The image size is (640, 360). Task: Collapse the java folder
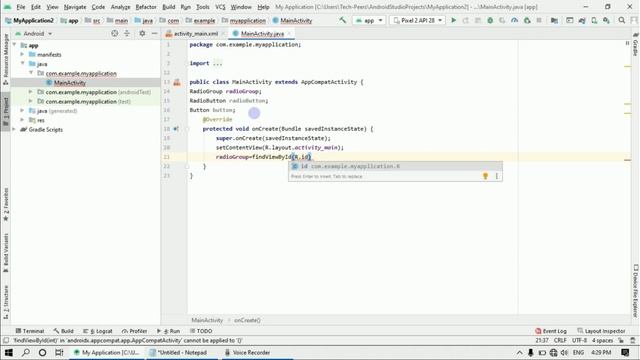23,64
